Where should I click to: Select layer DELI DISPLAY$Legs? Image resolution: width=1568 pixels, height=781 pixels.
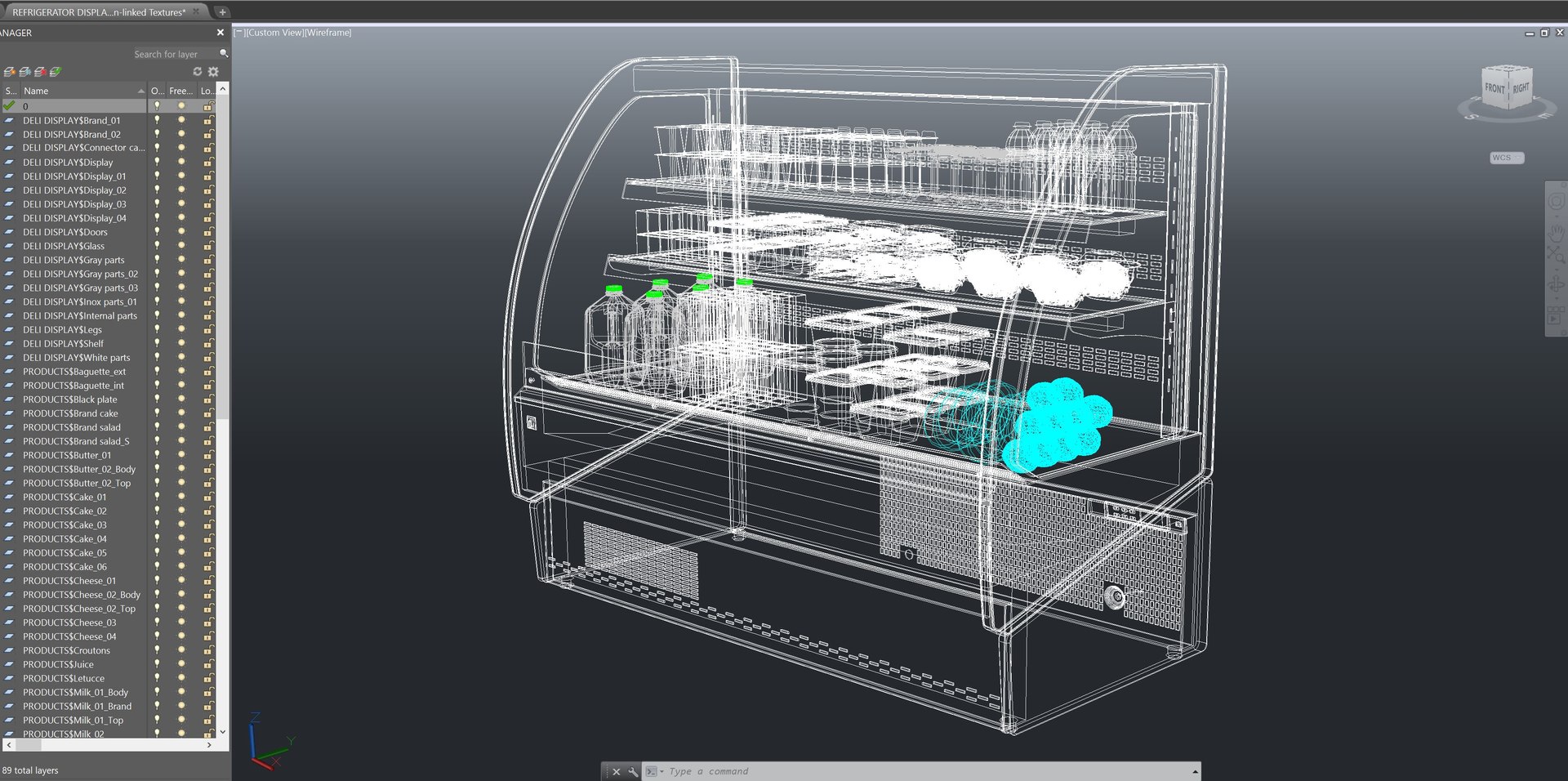[62, 330]
